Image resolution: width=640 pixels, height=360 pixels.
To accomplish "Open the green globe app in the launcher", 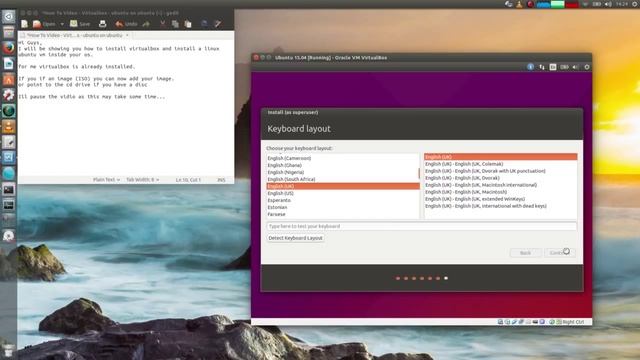I will click(x=9, y=111).
